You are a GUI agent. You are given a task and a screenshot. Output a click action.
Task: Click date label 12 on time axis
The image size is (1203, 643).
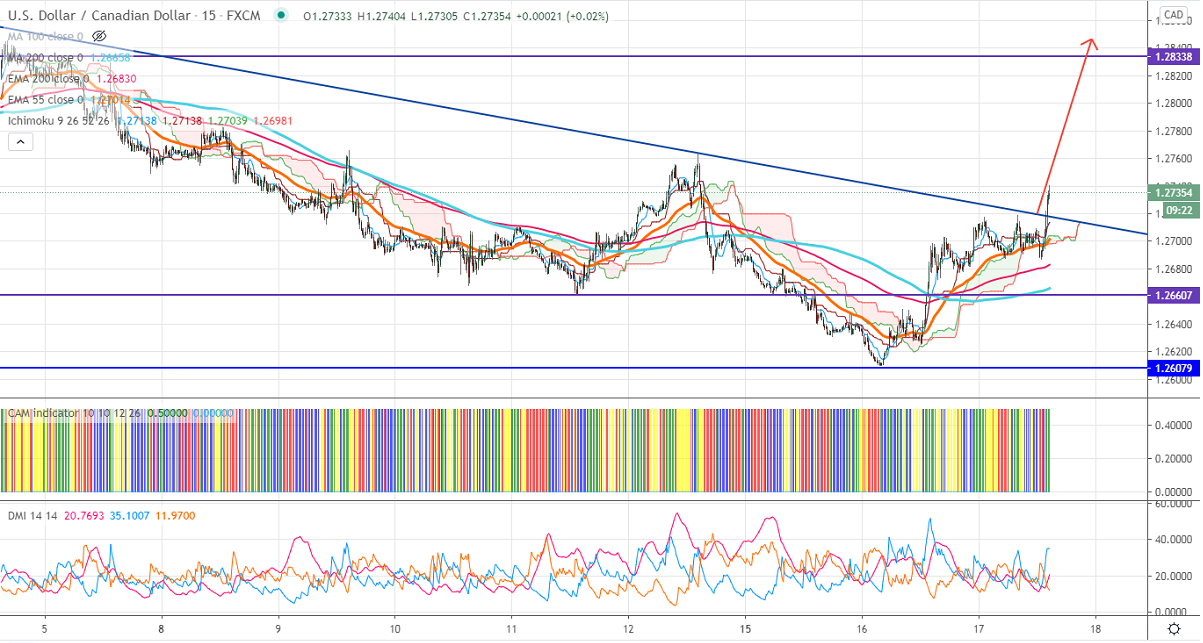627,630
